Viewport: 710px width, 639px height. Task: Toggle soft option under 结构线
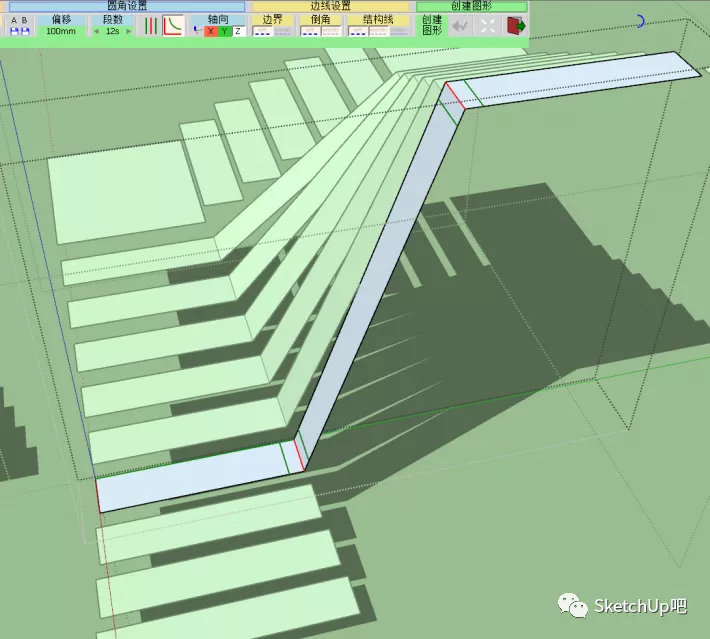pyautogui.click(x=358, y=31)
